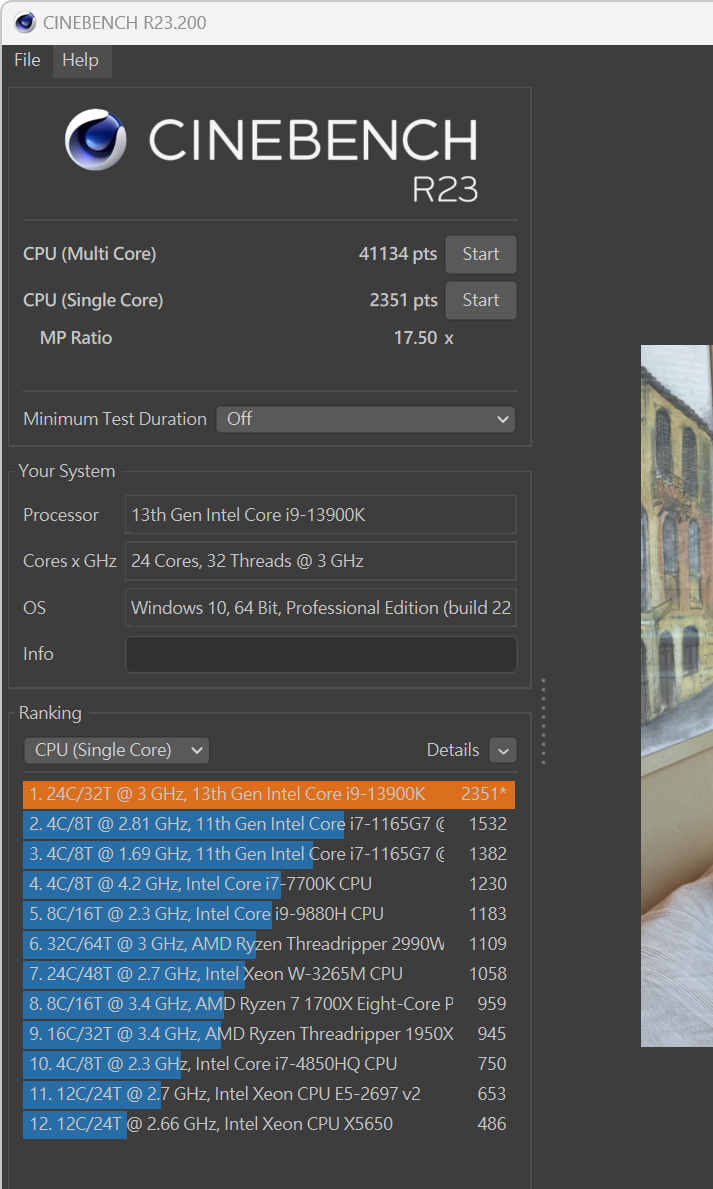Select the i9-13900K ranking entry
This screenshot has width=713, height=1189.
269,795
